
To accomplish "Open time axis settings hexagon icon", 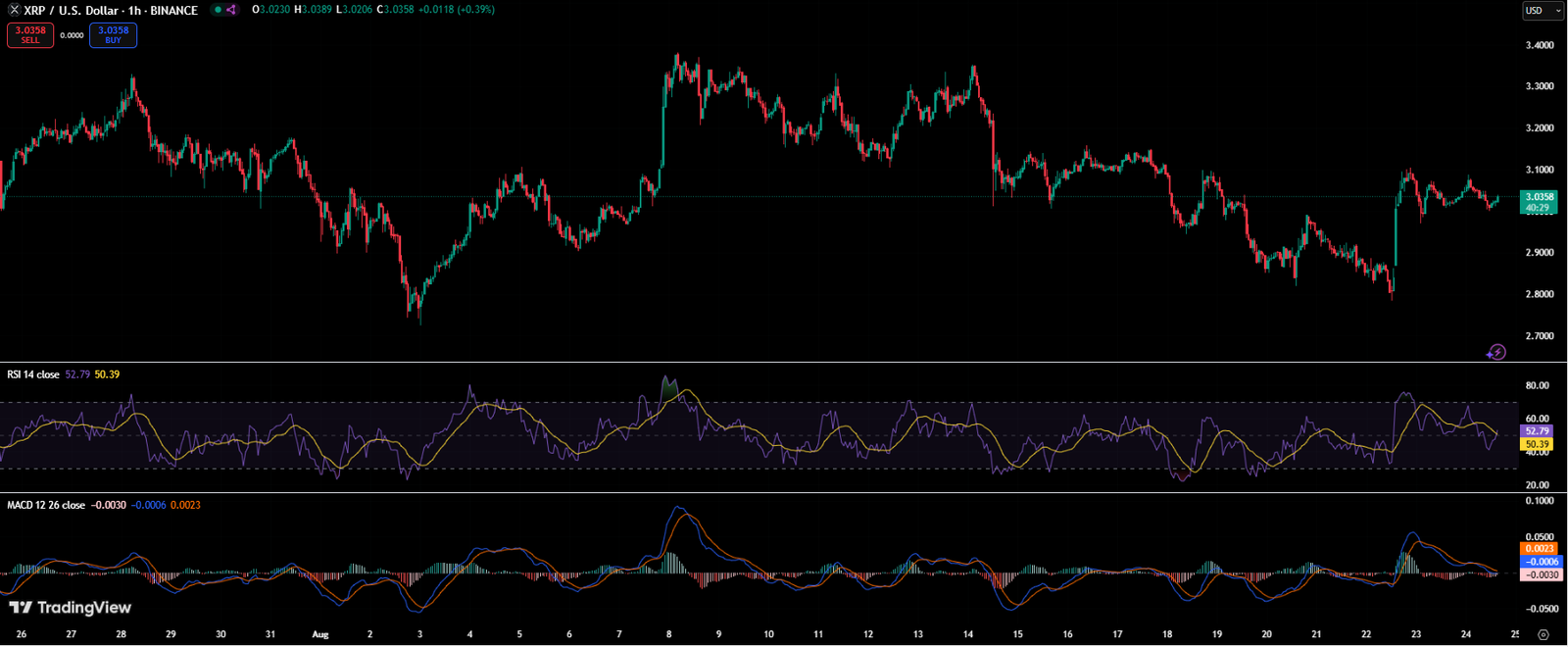I will point(1543,634).
